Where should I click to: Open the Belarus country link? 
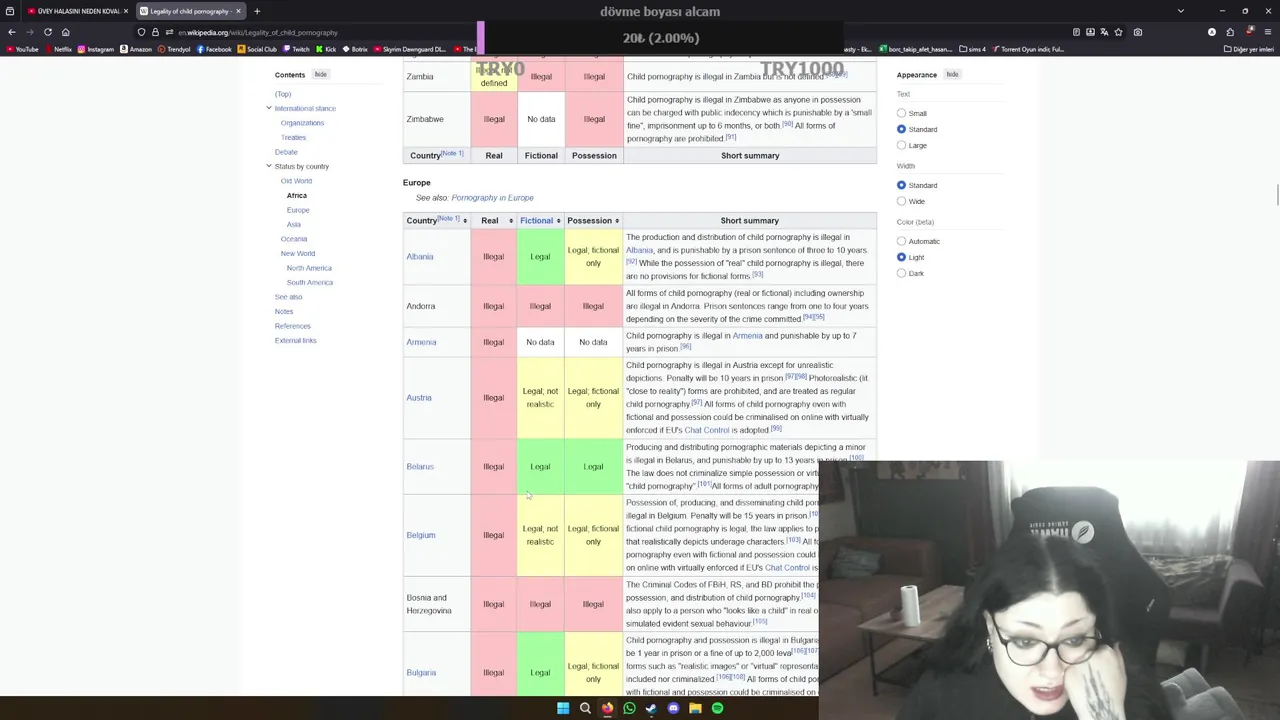tap(420, 467)
